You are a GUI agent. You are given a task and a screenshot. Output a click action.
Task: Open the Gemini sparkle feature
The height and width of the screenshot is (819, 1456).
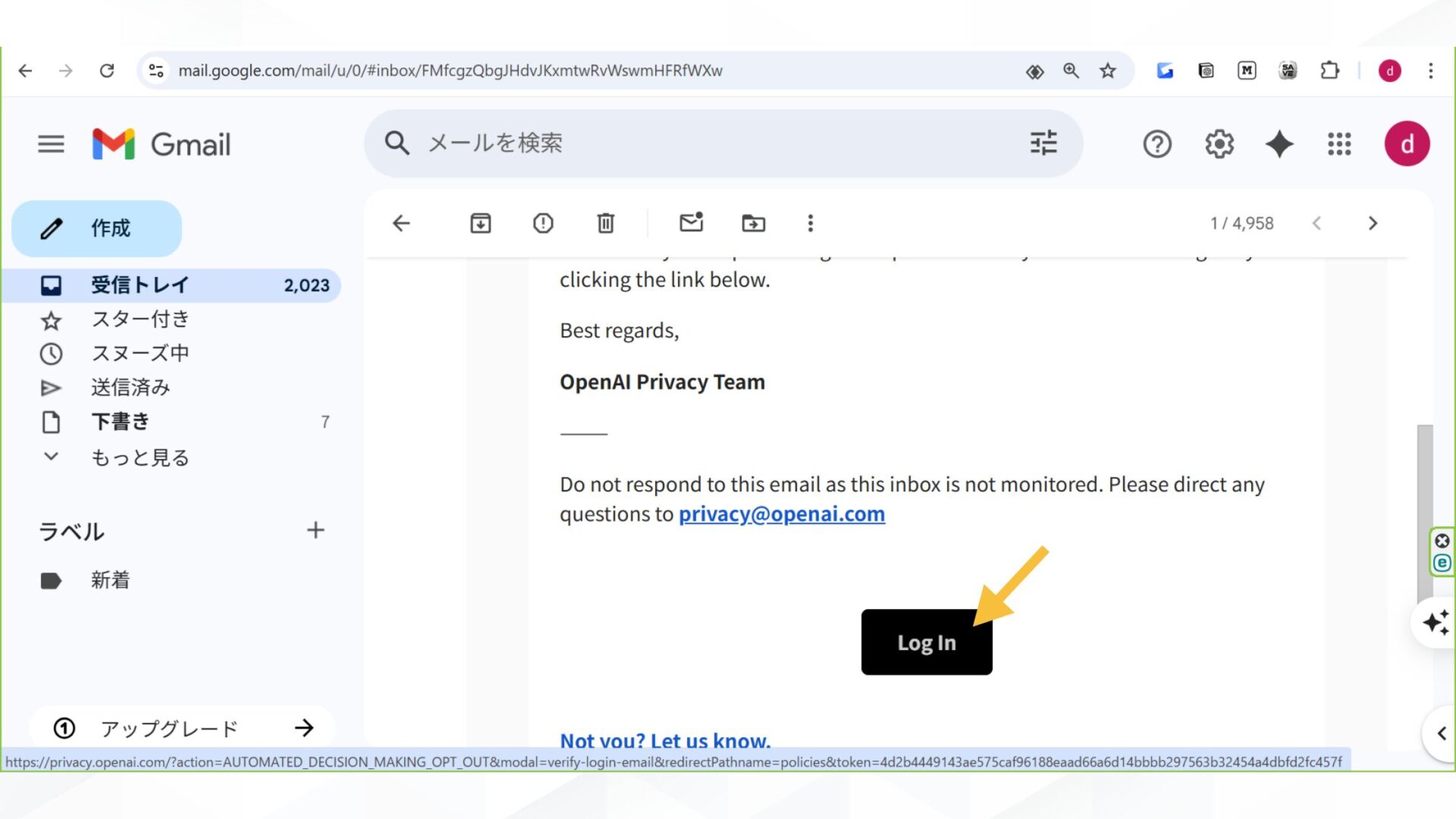point(1279,144)
